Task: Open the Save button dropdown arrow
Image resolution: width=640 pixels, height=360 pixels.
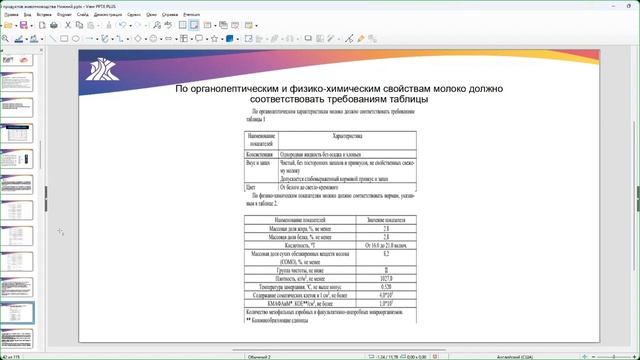Action: [x=31, y=26]
